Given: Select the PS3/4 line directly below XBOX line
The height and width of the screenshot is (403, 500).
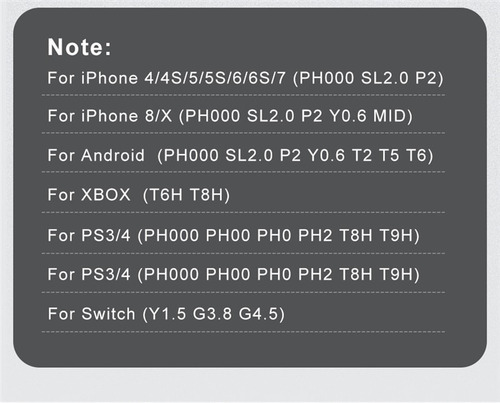Looking at the screenshot, I should [x=233, y=236].
